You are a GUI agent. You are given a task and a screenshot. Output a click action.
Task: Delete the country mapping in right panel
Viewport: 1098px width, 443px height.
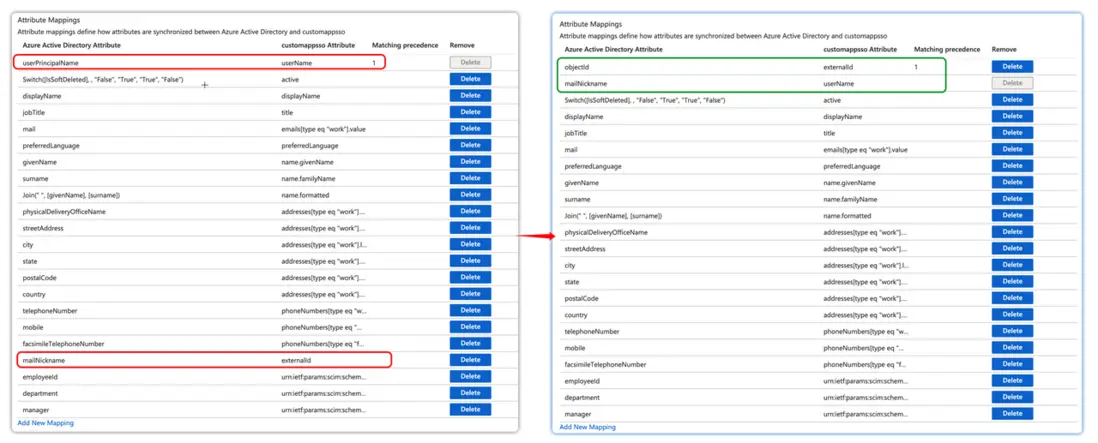point(1012,314)
